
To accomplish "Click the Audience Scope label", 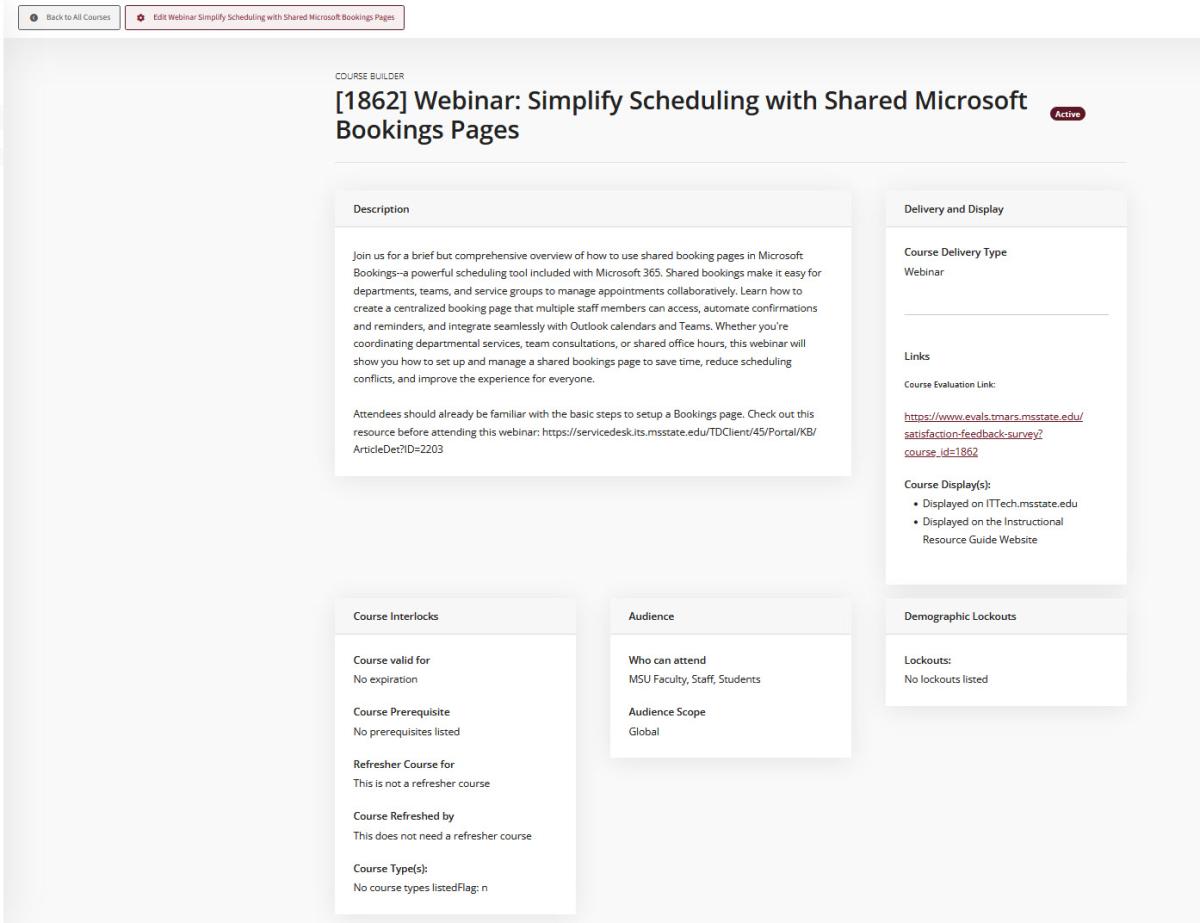I will [x=668, y=712].
